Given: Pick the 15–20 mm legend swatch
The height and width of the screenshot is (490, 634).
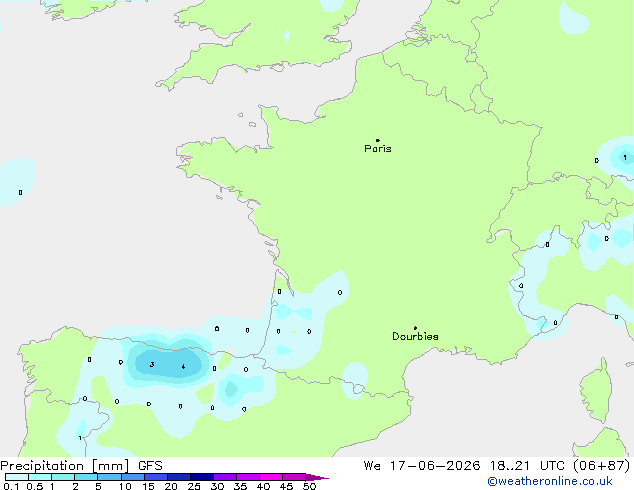Looking at the screenshot, I should 155,477.
